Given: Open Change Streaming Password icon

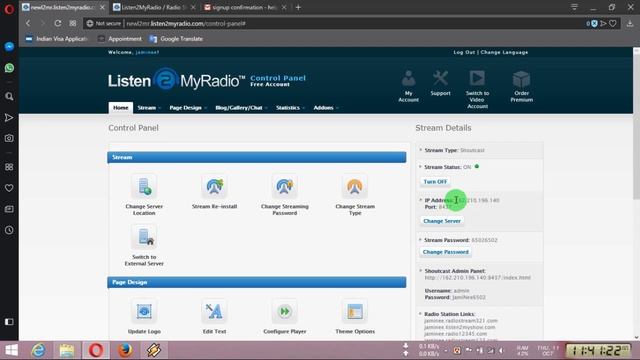Looking at the screenshot, I should coord(284,187).
